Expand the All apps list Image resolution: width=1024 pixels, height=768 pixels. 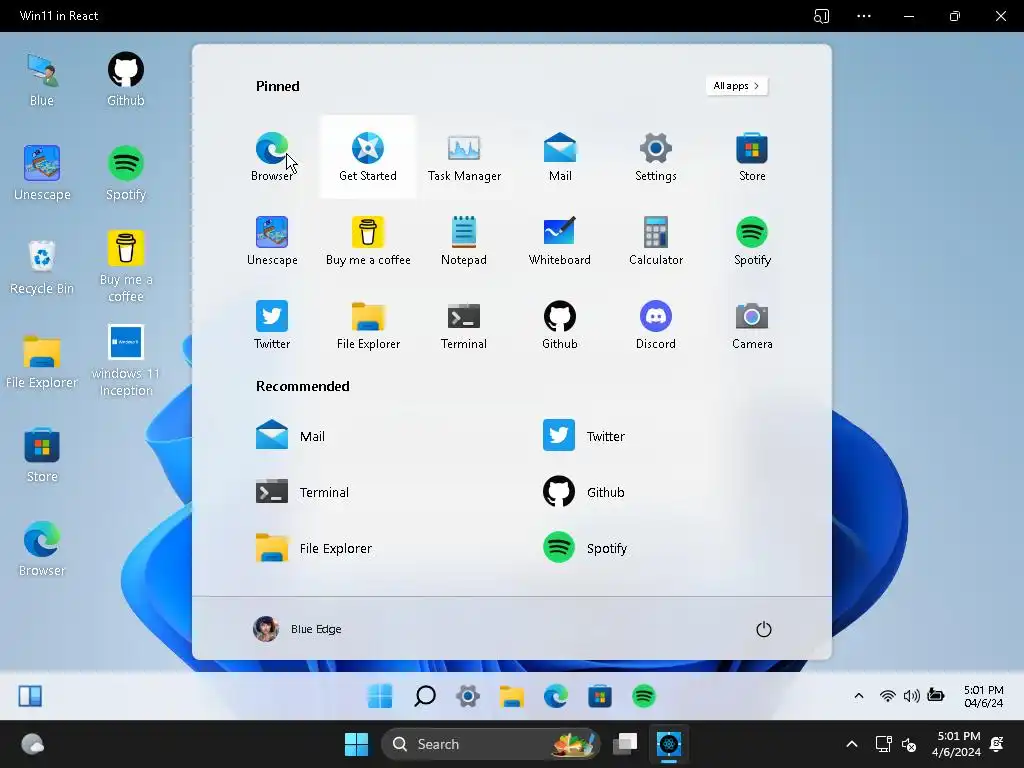coord(737,86)
